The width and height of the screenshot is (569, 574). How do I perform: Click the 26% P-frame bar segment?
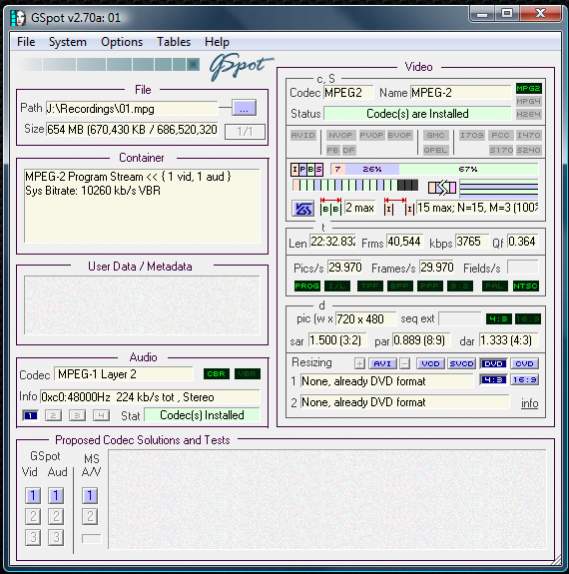click(x=372, y=169)
